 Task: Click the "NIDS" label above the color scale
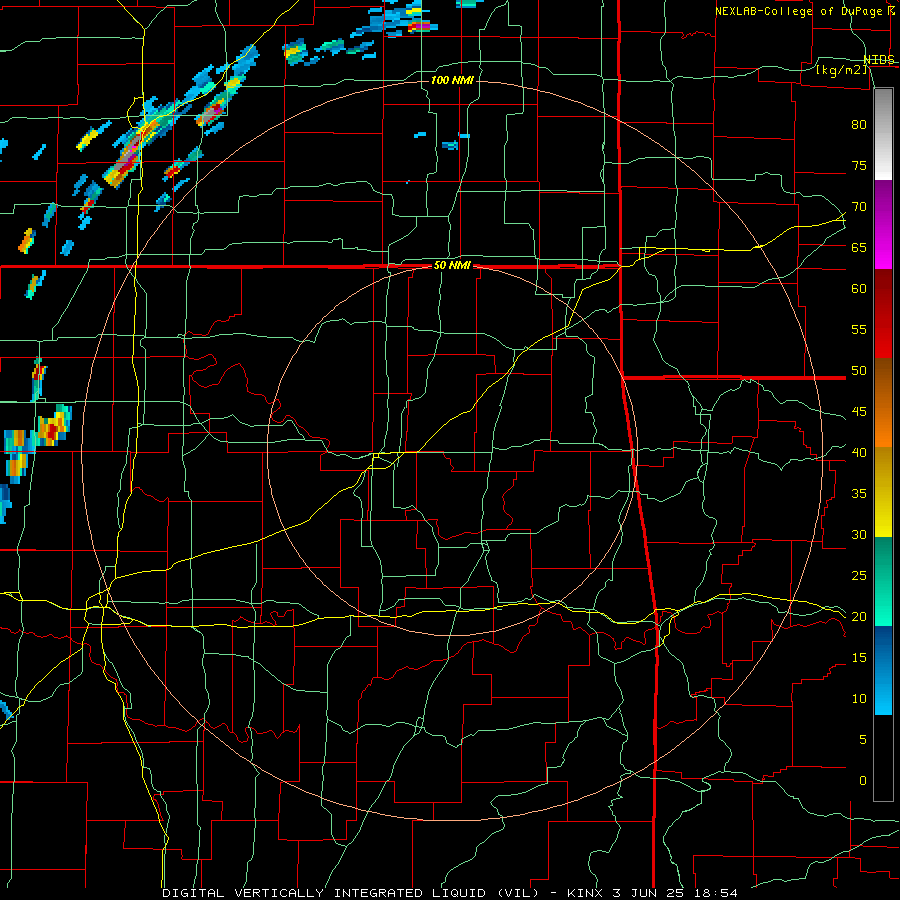[879, 59]
